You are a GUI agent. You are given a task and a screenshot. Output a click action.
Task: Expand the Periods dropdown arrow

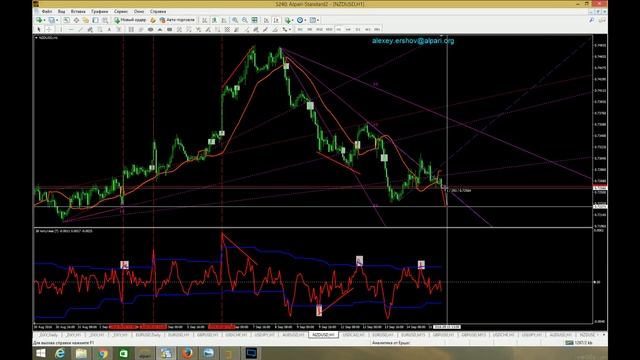[x=306, y=20]
